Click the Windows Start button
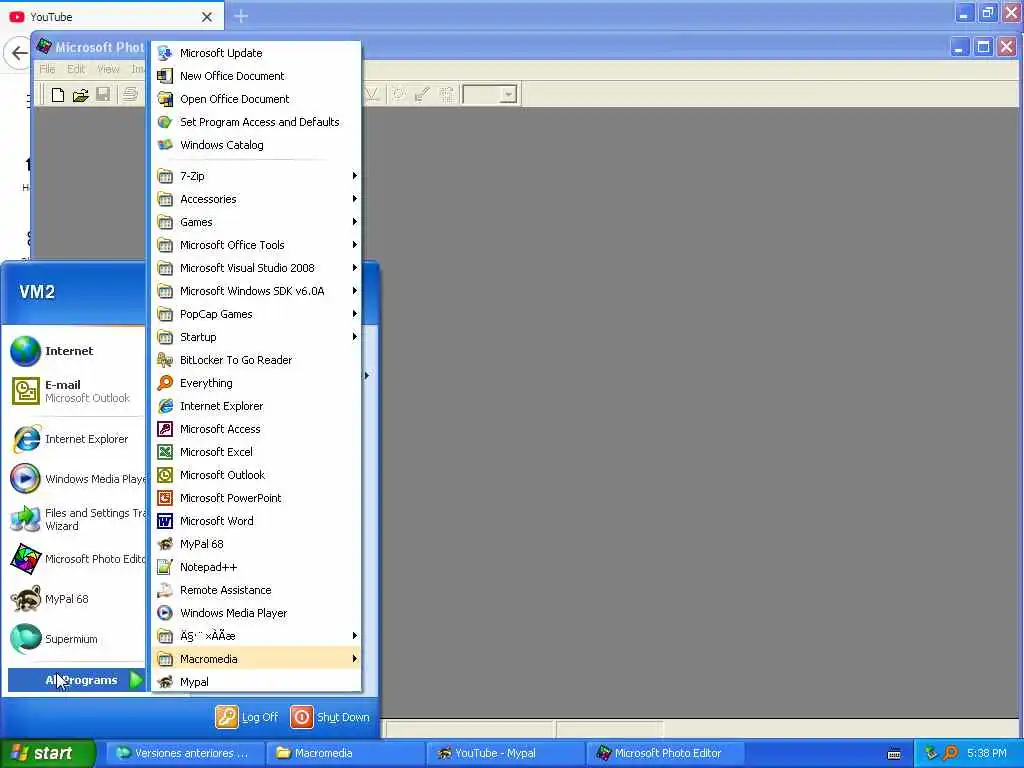 pyautogui.click(x=47, y=753)
